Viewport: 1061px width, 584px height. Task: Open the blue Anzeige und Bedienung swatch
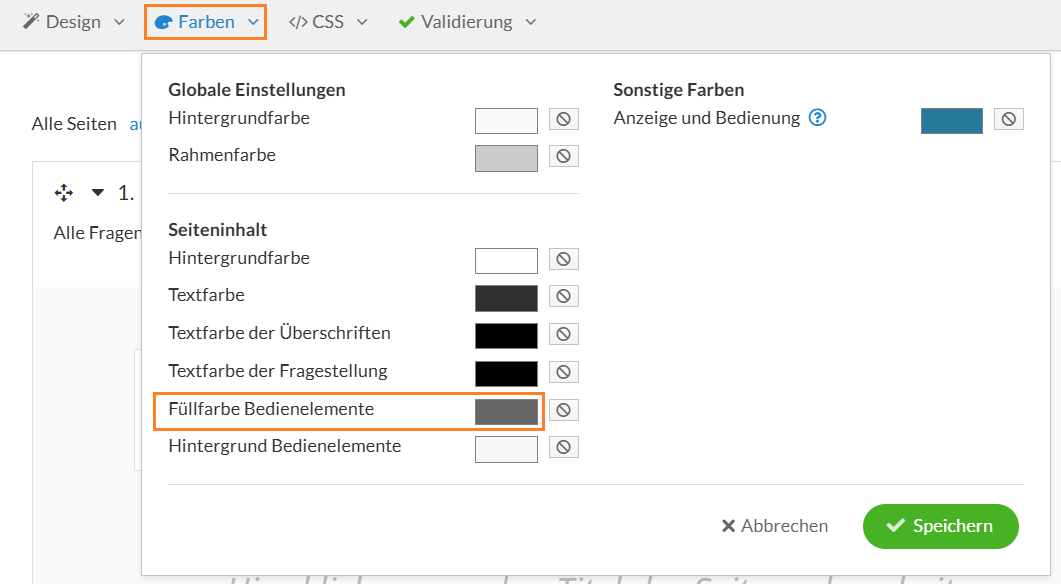point(951,120)
